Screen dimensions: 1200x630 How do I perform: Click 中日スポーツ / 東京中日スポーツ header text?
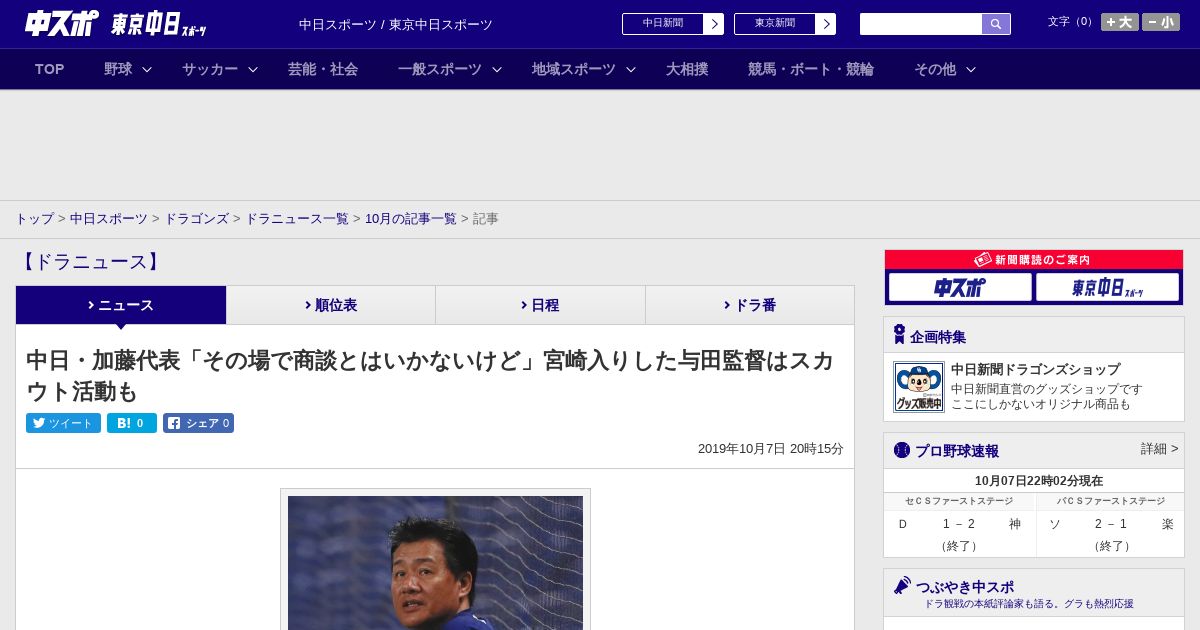click(x=396, y=24)
